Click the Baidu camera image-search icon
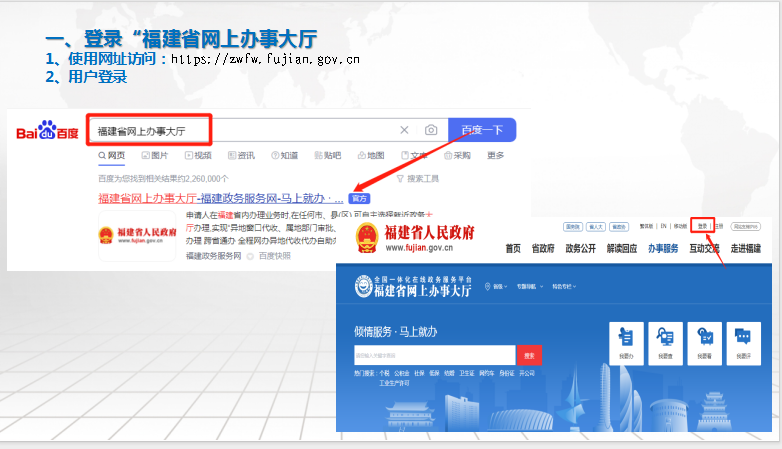Image resolution: width=782 pixels, height=449 pixels. [x=431, y=130]
